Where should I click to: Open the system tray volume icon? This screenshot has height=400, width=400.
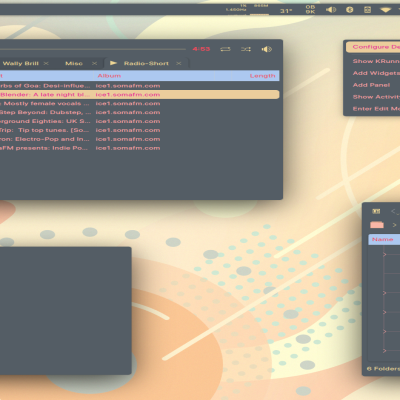[331, 10]
